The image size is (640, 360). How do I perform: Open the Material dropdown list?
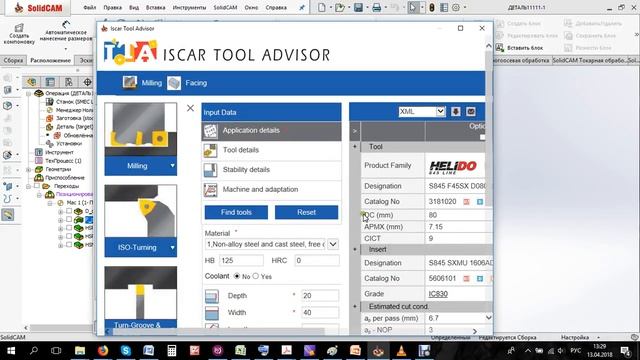click(333, 244)
